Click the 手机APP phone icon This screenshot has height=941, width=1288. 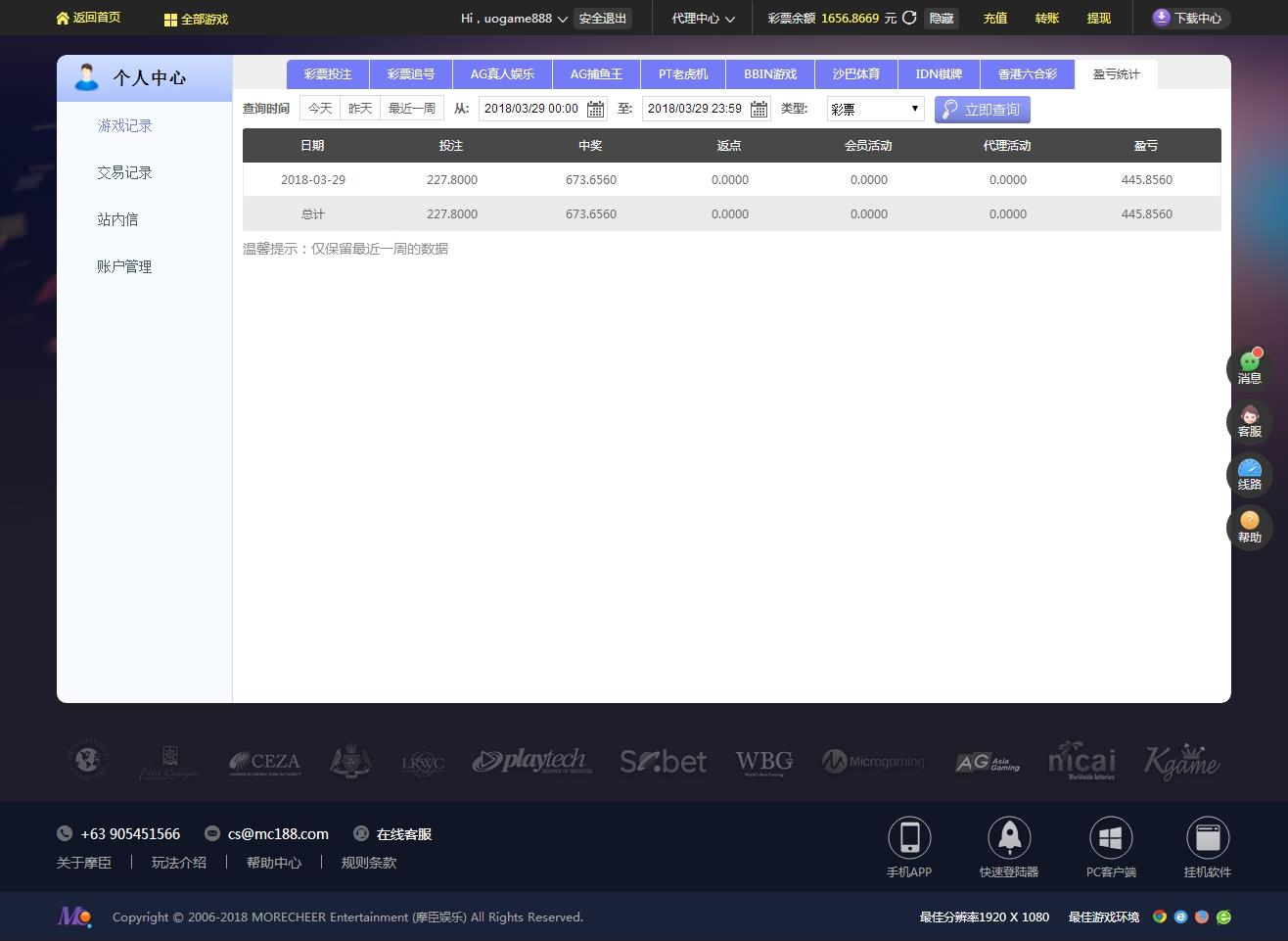(909, 837)
